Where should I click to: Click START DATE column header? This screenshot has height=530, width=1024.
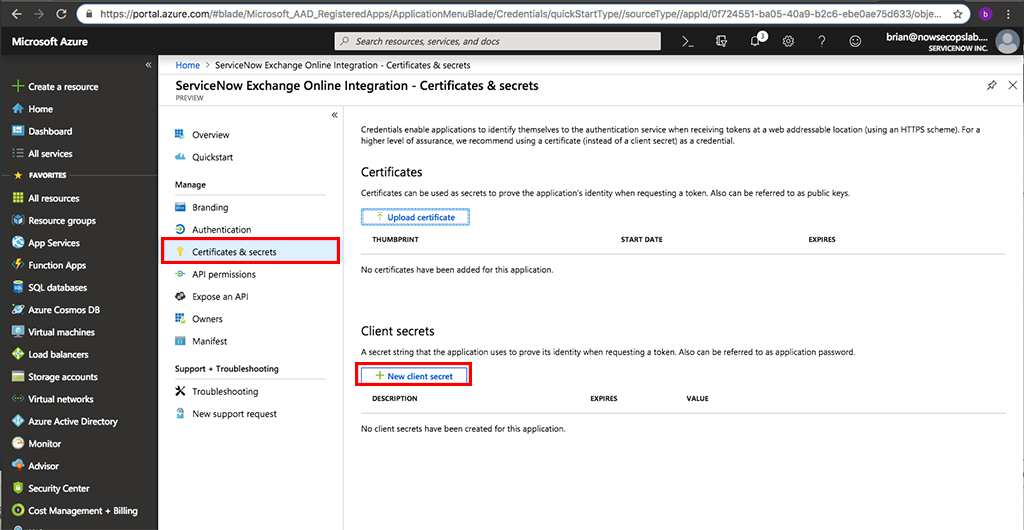(641, 240)
